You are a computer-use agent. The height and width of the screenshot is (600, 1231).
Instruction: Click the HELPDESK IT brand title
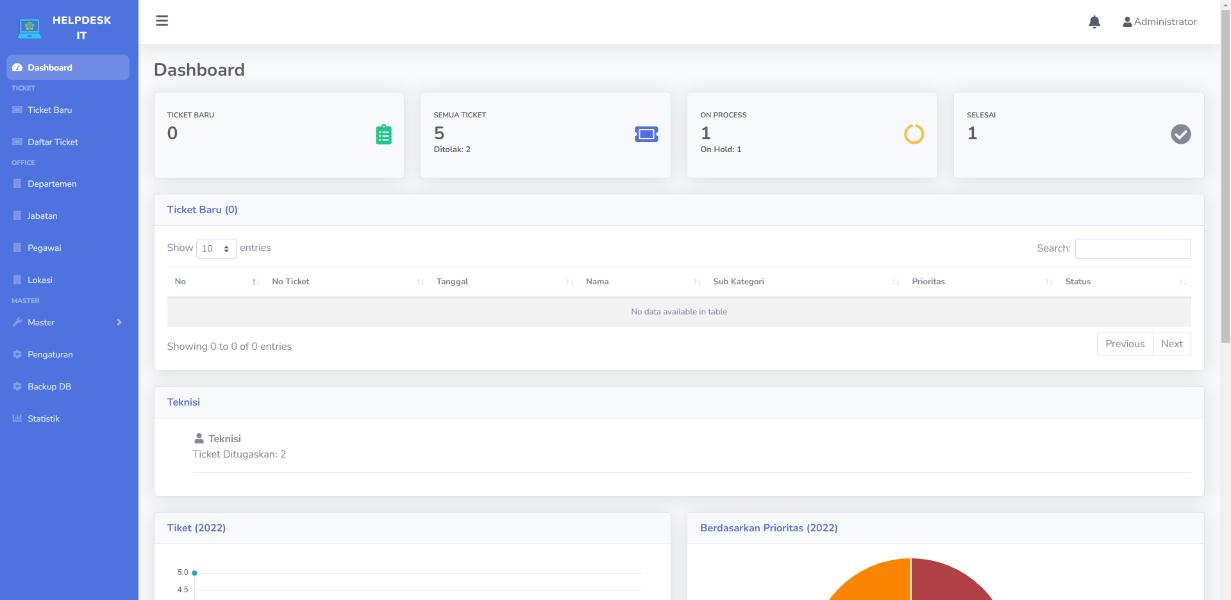[x=81, y=28]
